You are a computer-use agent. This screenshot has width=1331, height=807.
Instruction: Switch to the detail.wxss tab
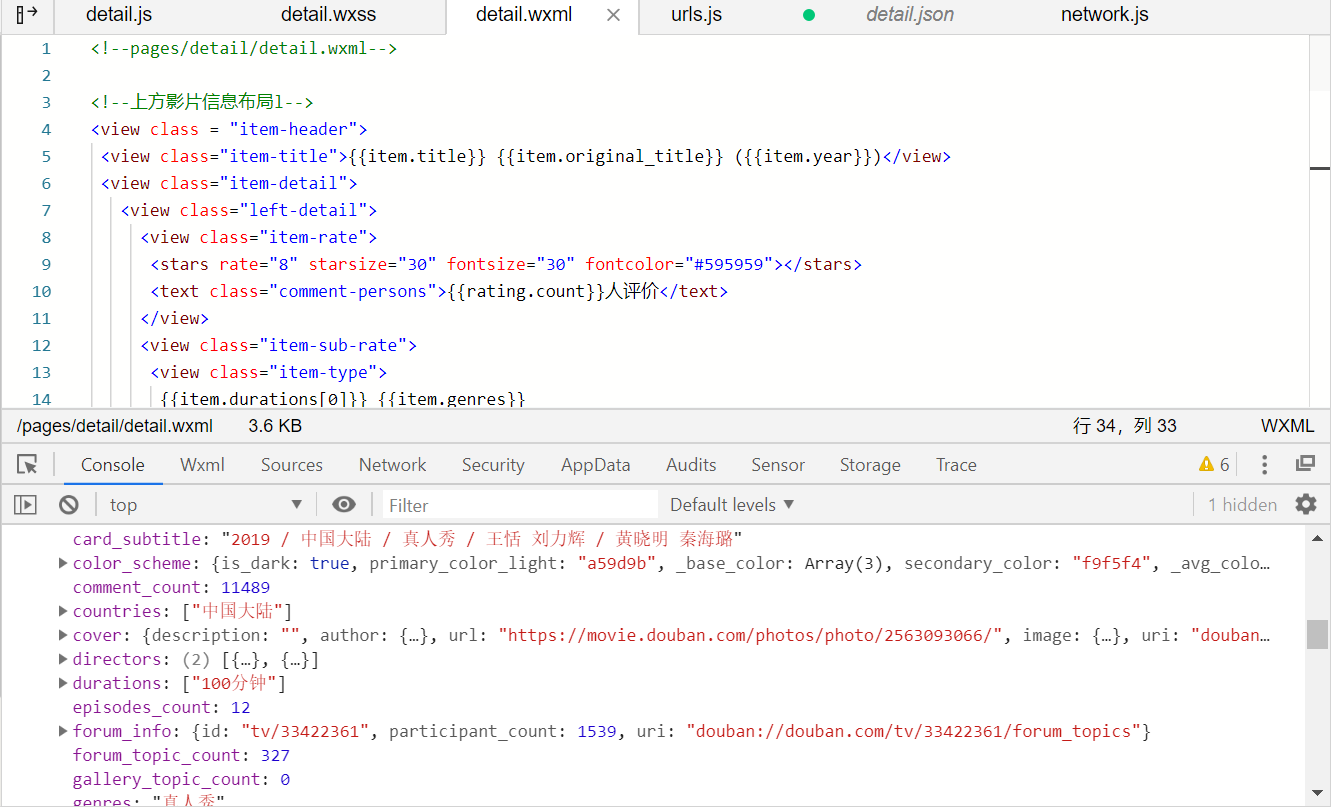pos(328,15)
